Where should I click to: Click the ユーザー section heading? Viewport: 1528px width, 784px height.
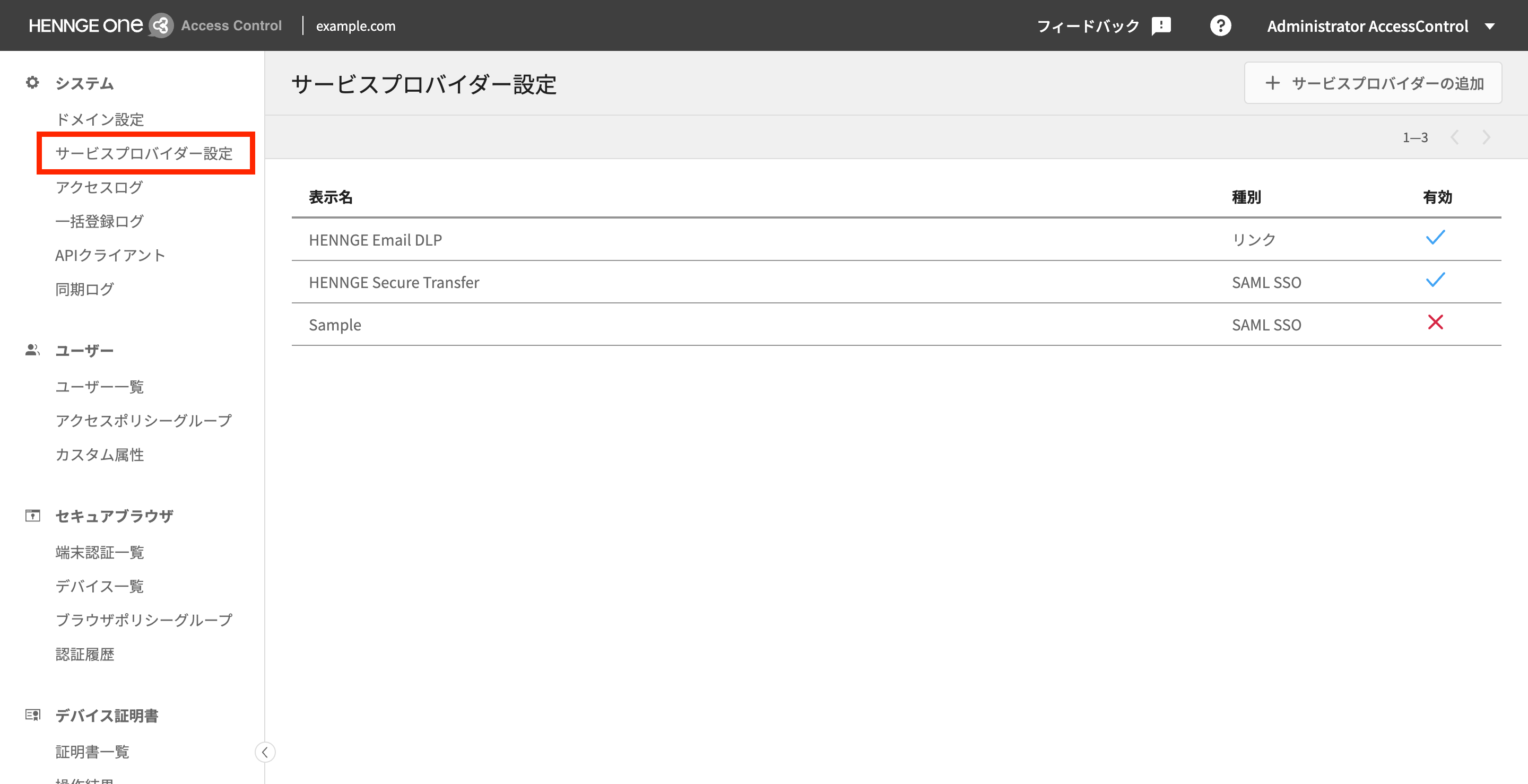click(84, 351)
